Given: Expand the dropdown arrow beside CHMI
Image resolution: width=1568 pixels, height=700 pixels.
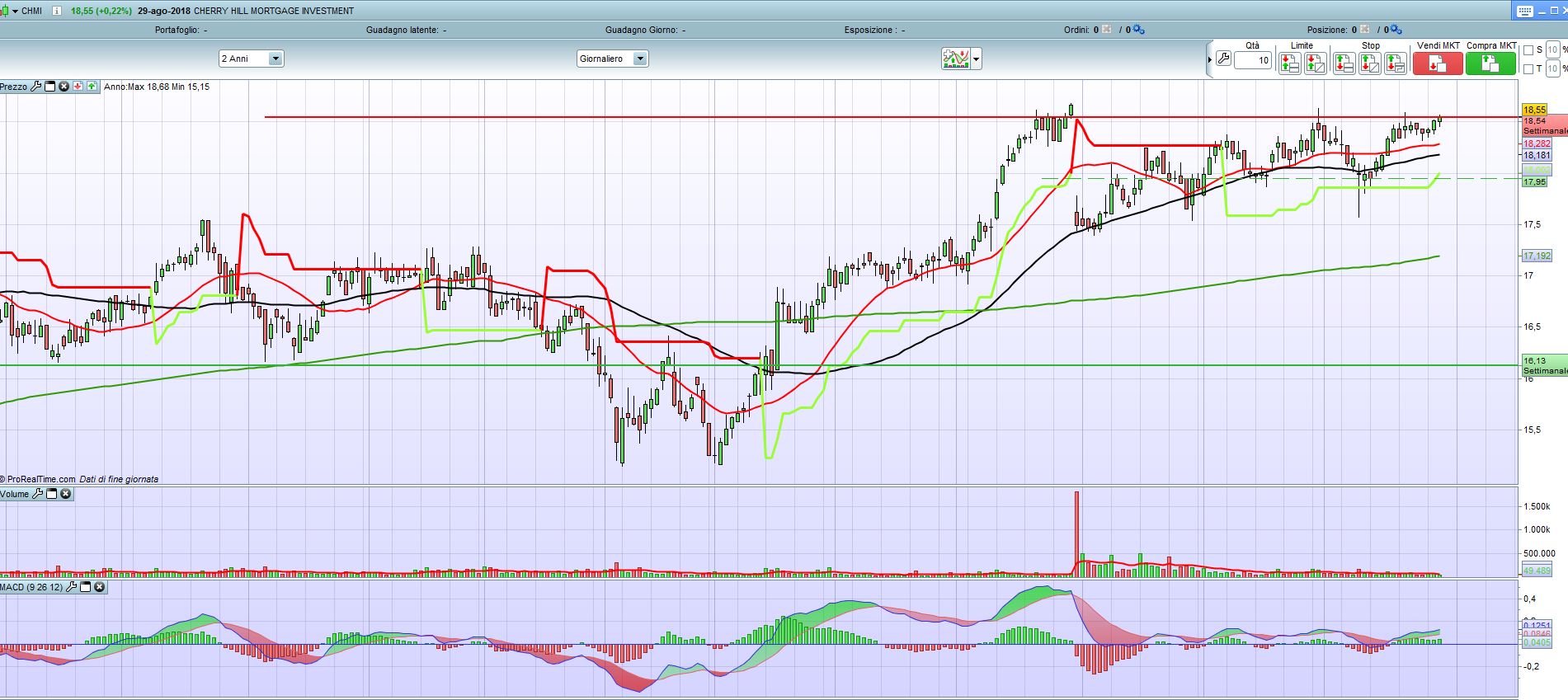Looking at the screenshot, I should coord(15,11).
